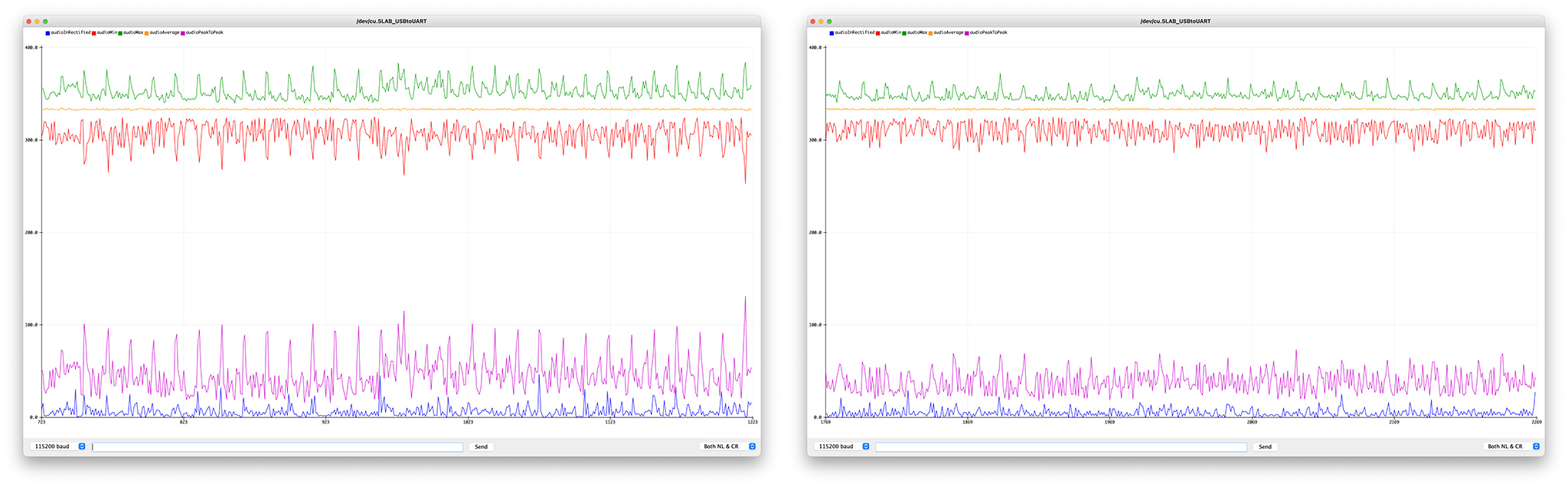Click the 400.0 y-axis label in left window
The height and width of the screenshot is (487, 1568).
tap(31, 47)
